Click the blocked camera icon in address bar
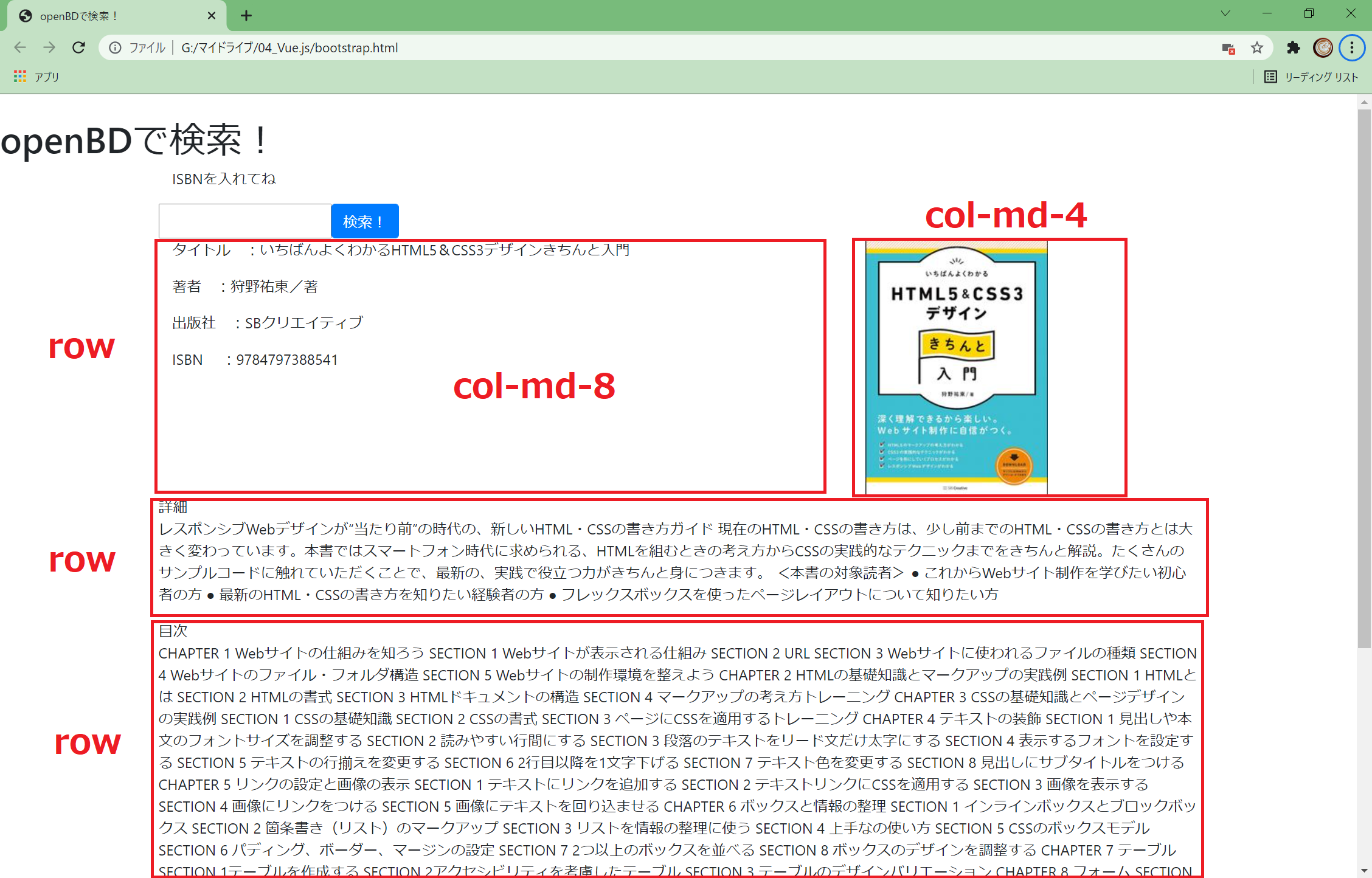This screenshot has width=1372, height=878. point(1229,49)
